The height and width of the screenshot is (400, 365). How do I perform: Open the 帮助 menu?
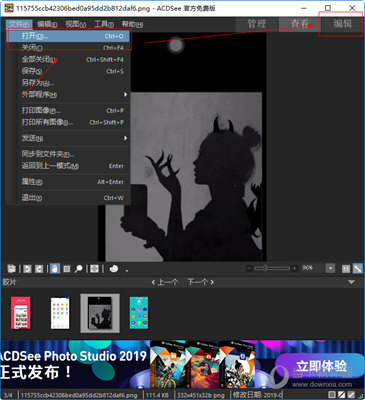coord(132,24)
